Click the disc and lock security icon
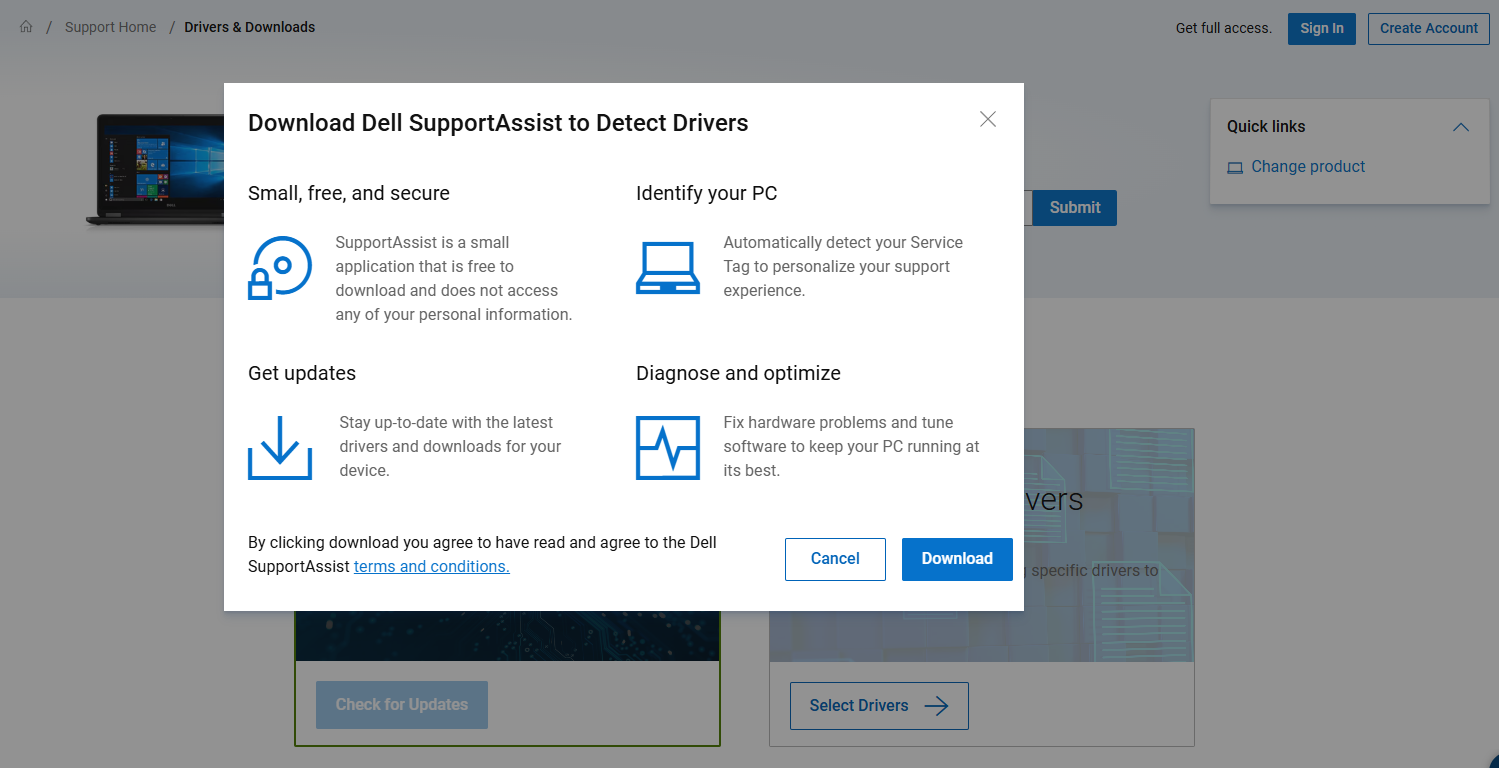Viewport: 1499px width, 768px height. tap(280, 268)
